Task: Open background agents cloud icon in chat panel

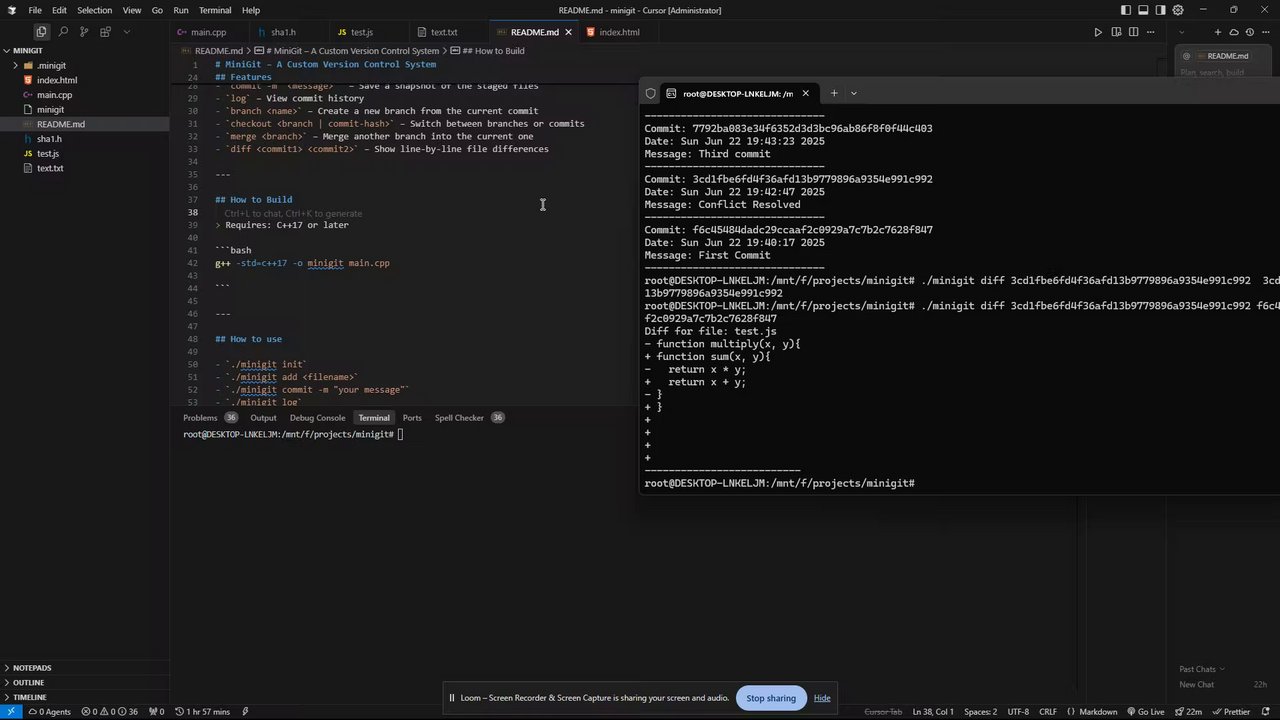Action: (x=1235, y=32)
